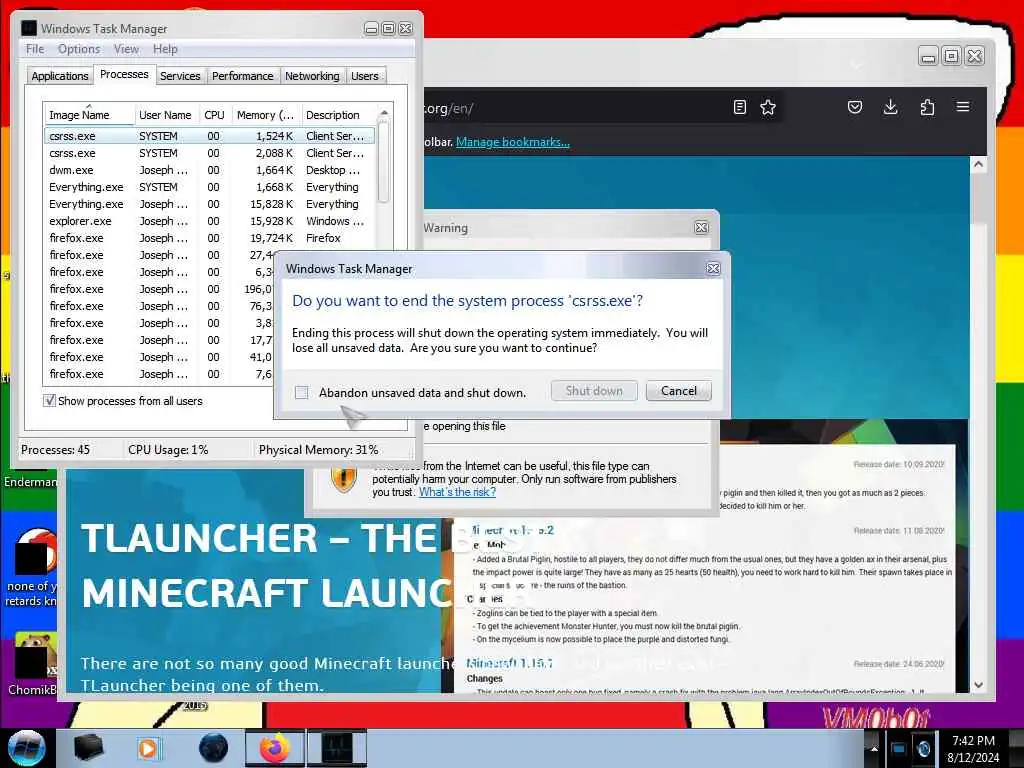
Task: Bookmark this page with the star icon
Action: [768, 107]
